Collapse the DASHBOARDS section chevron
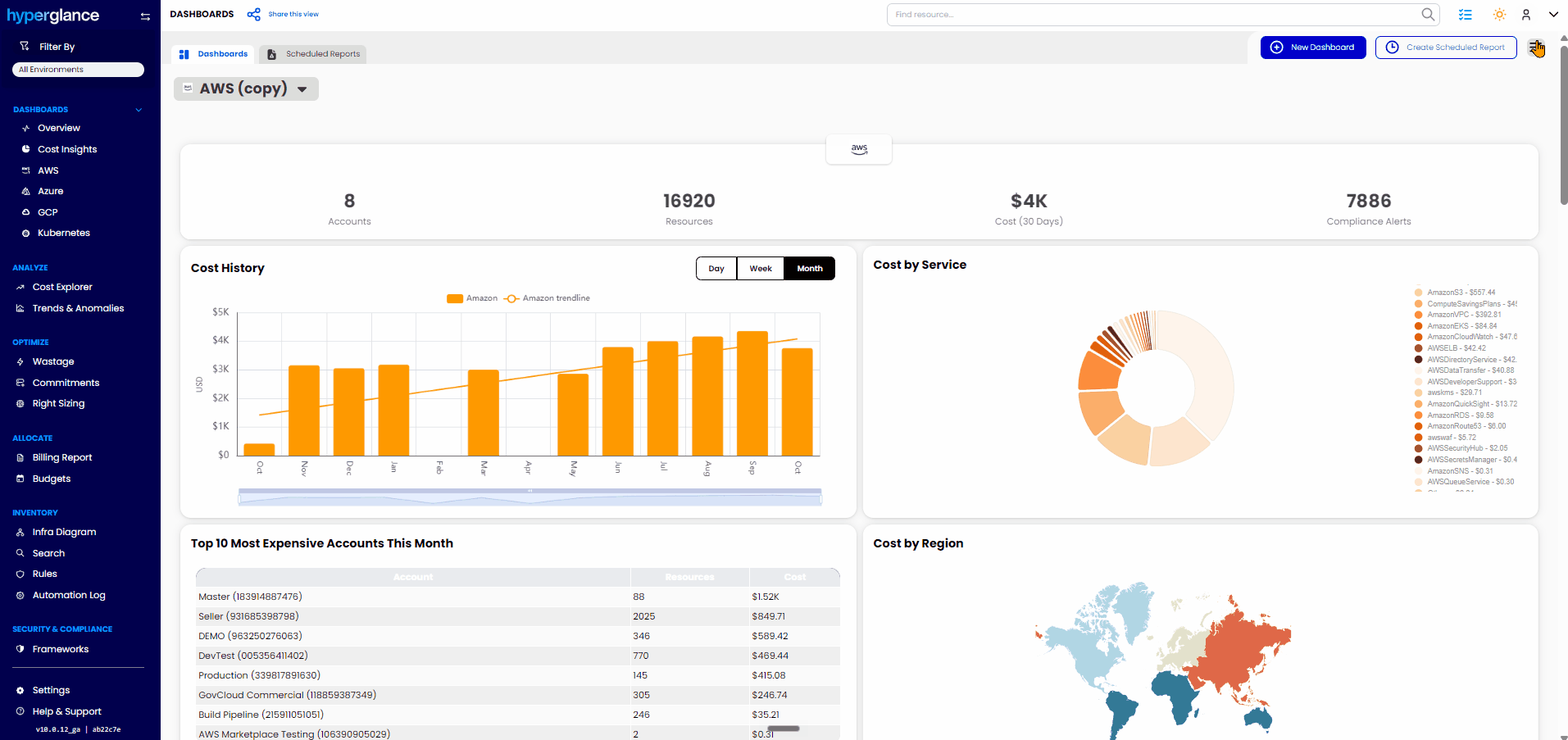1568x740 pixels. [139, 110]
